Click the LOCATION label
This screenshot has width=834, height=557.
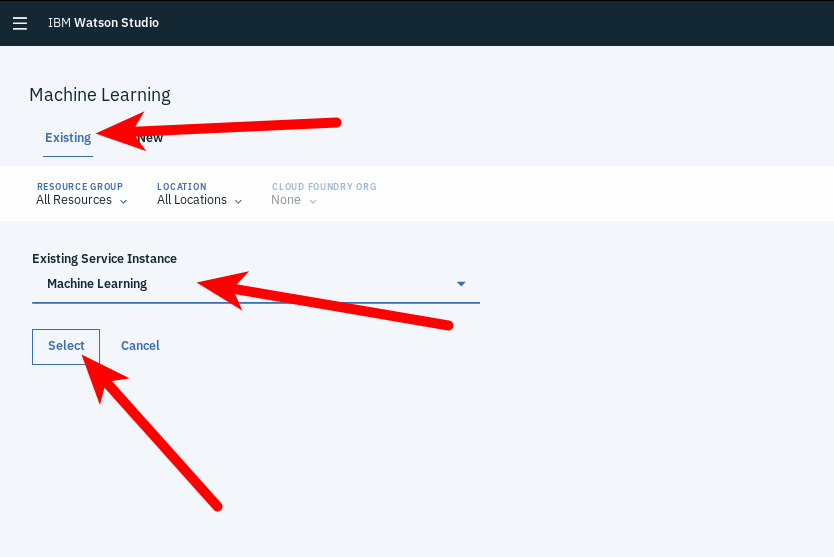[181, 187]
